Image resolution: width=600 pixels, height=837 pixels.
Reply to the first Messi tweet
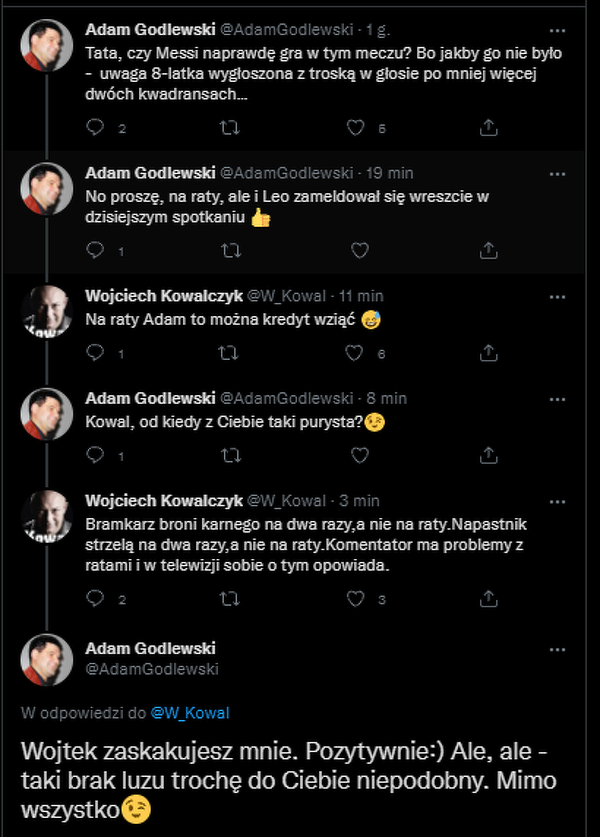coord(96,128)
